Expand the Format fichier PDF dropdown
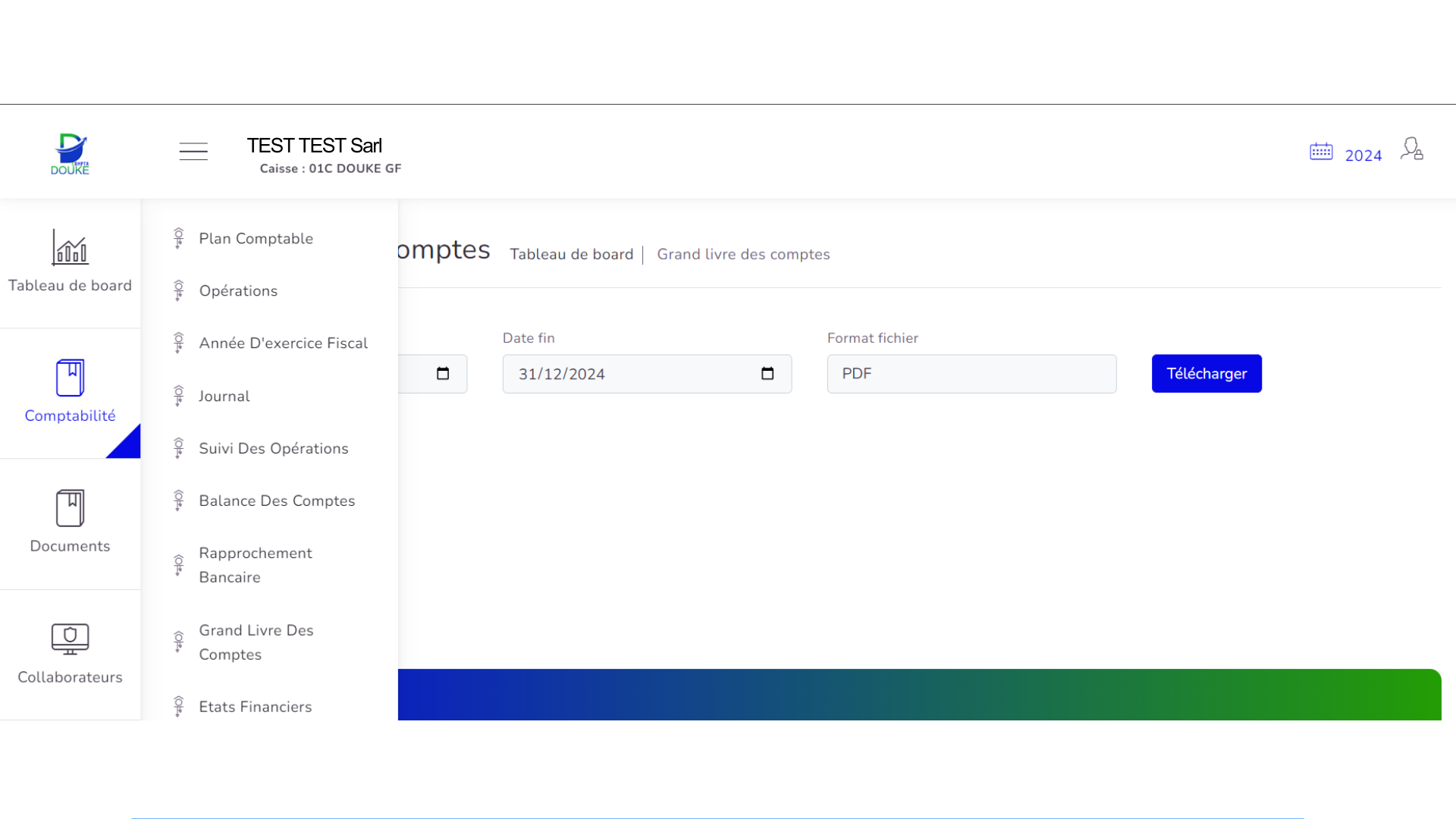Screen dimensions: 1456x819 coord(971,374)
